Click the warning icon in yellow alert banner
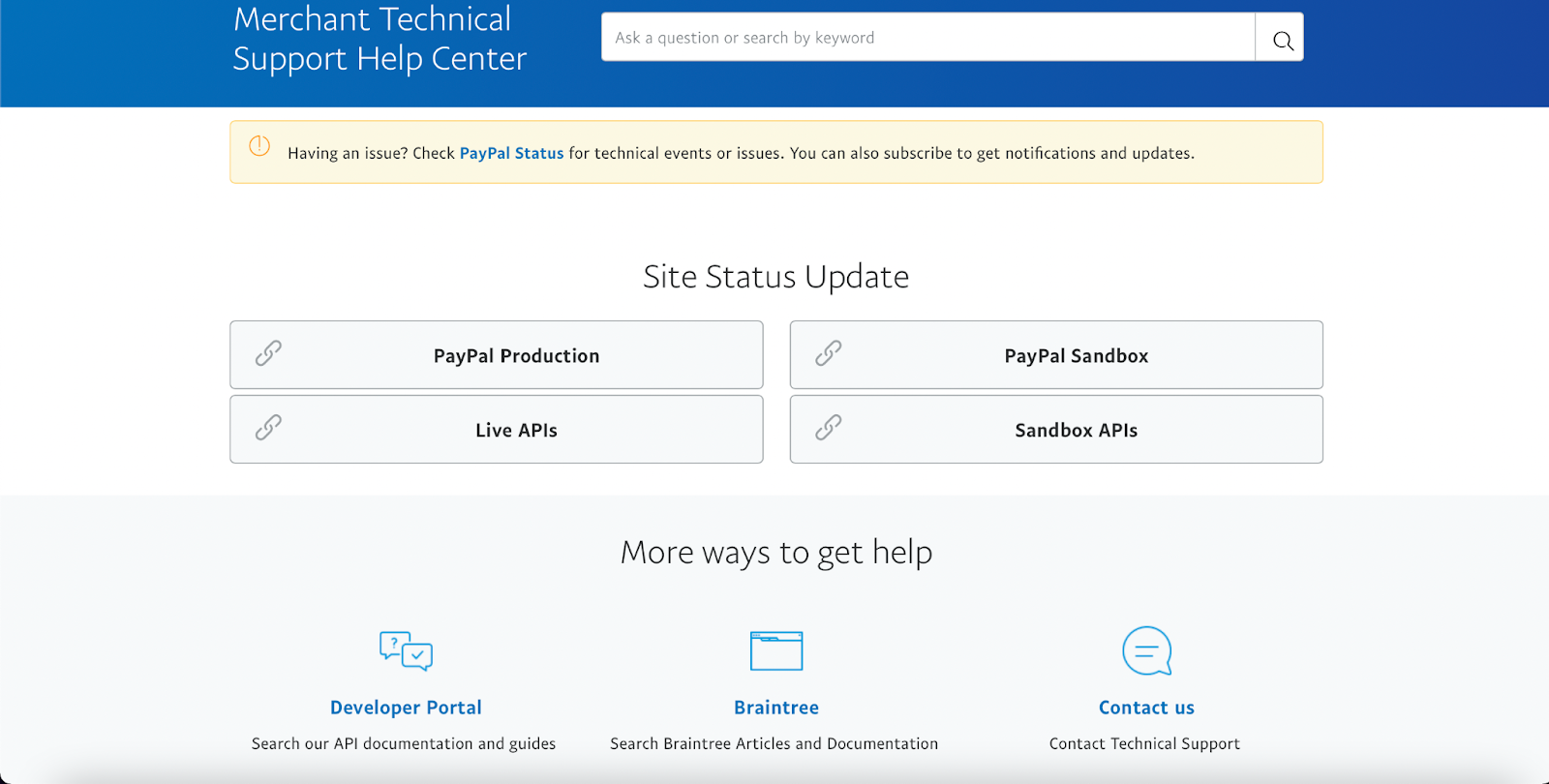Viewport: 1549px width, 784px height. coord(259,146)
